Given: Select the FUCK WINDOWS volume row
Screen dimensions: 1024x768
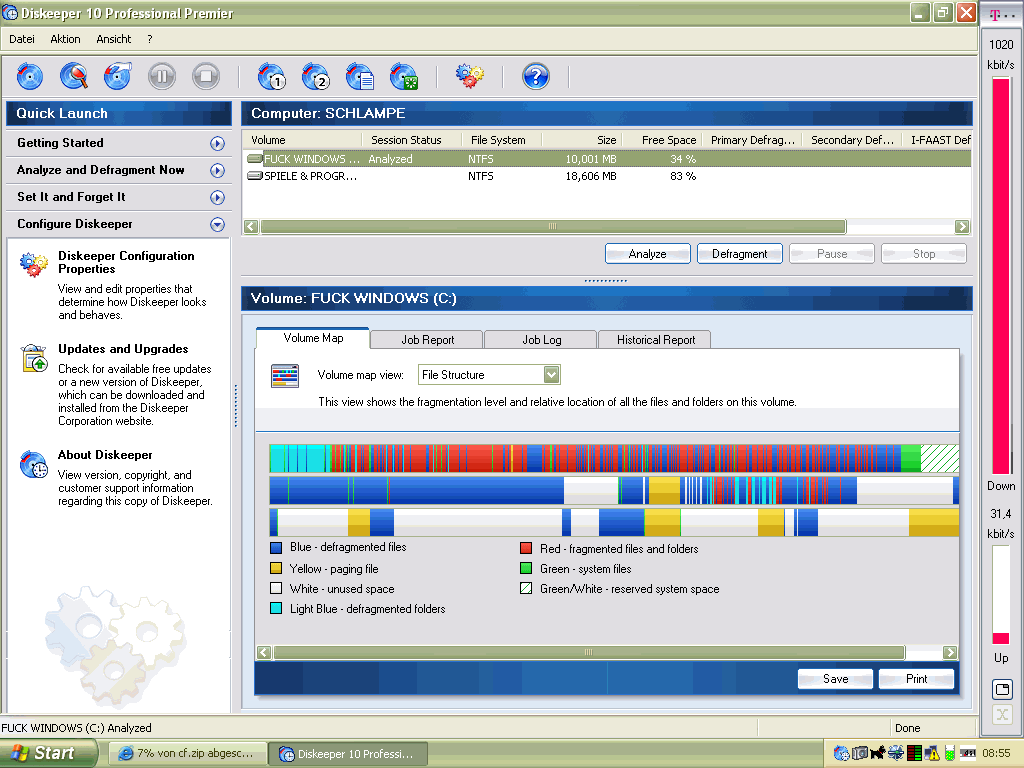Looking at the screenshot, I should tap(606, 159).
